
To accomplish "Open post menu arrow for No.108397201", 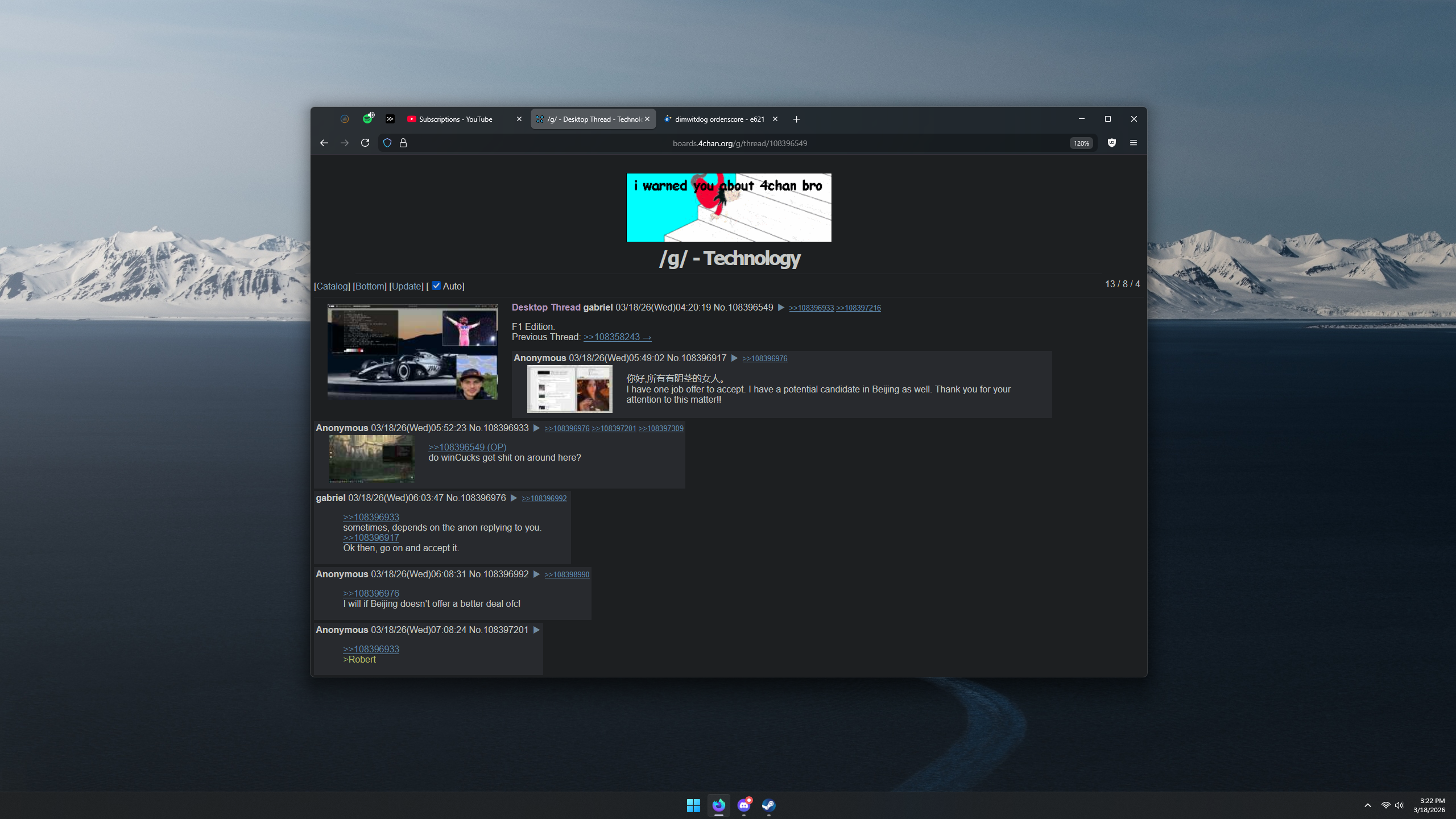I will 536,630.
